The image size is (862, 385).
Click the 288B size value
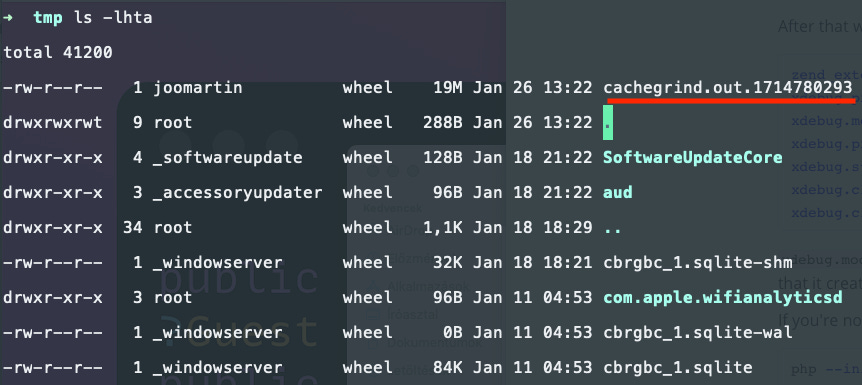click(x=443, y=123)
